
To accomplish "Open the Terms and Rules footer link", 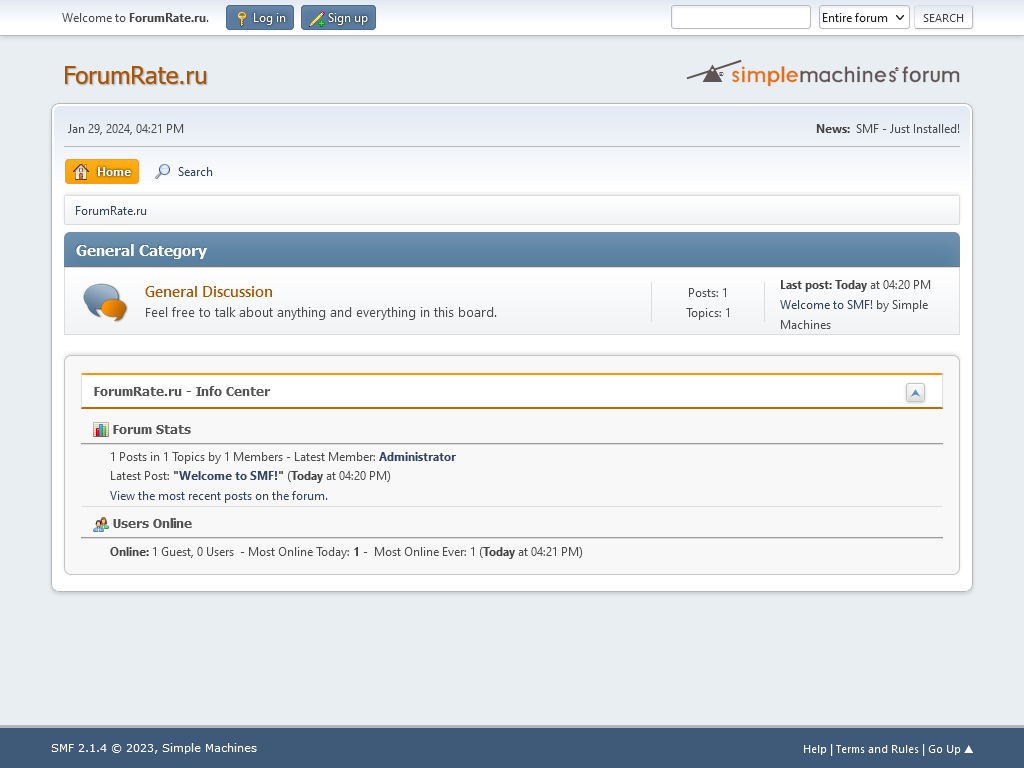I will click(877, 749).
